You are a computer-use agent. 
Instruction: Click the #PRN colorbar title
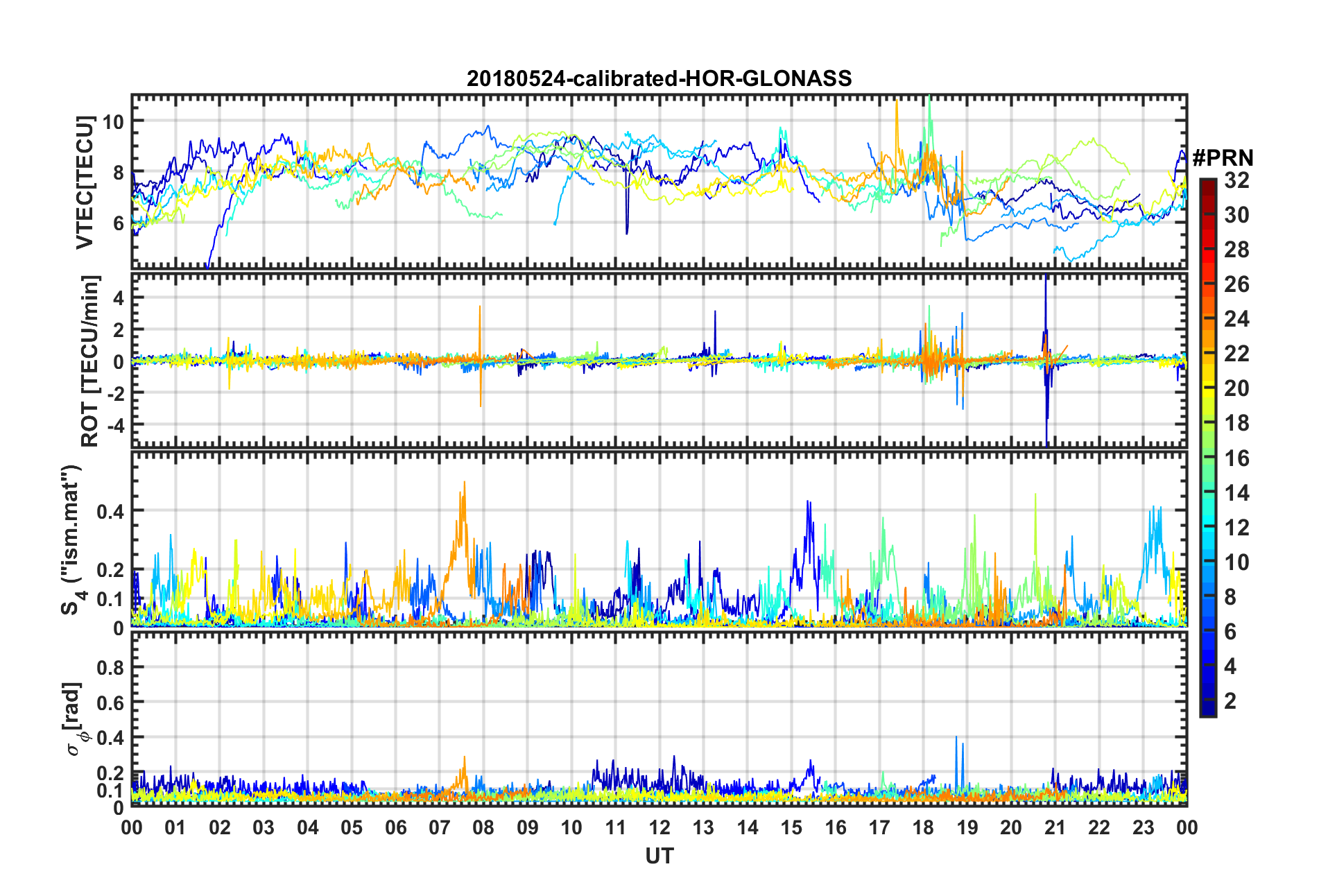click(x=1227, y=158)
